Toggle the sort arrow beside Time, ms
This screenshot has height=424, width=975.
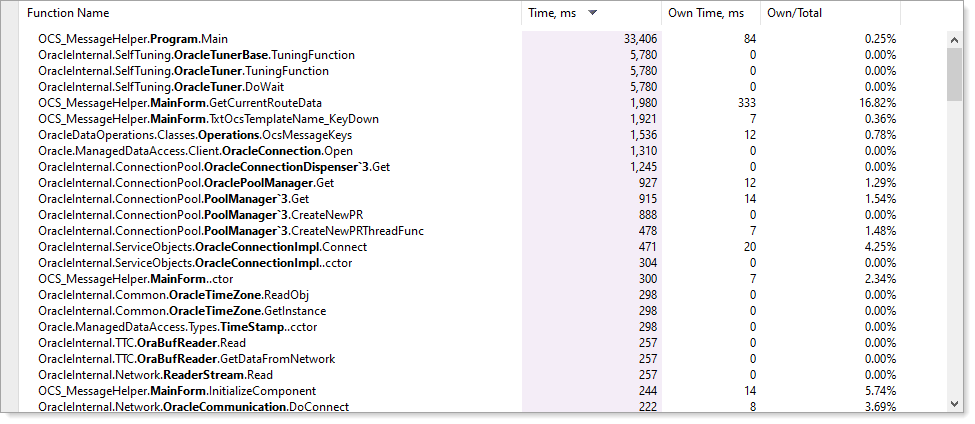(592, 13)
